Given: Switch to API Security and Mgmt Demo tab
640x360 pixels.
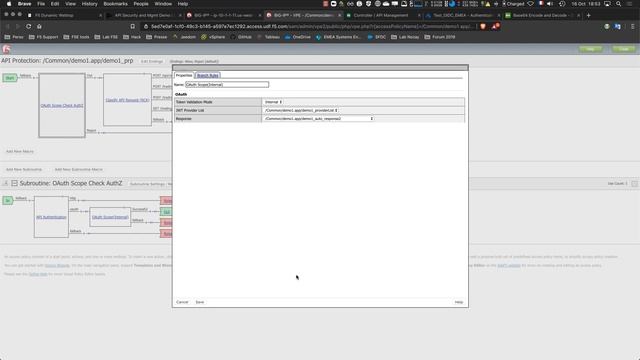Looking at the screenshot, I should tap(144, 16).
